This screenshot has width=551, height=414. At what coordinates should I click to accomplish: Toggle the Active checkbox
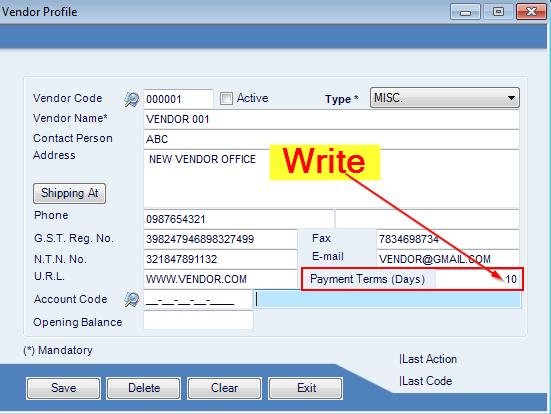pyautogui.click(x=226, y=98)
